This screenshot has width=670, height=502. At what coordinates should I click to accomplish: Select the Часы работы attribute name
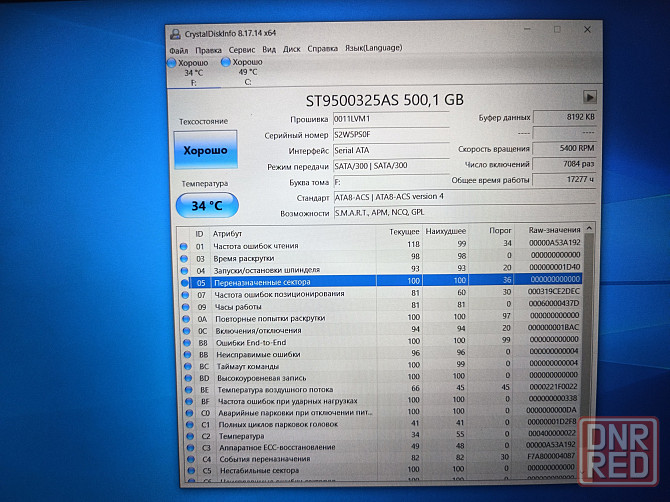pyautogui.click(x=238, y=307)
